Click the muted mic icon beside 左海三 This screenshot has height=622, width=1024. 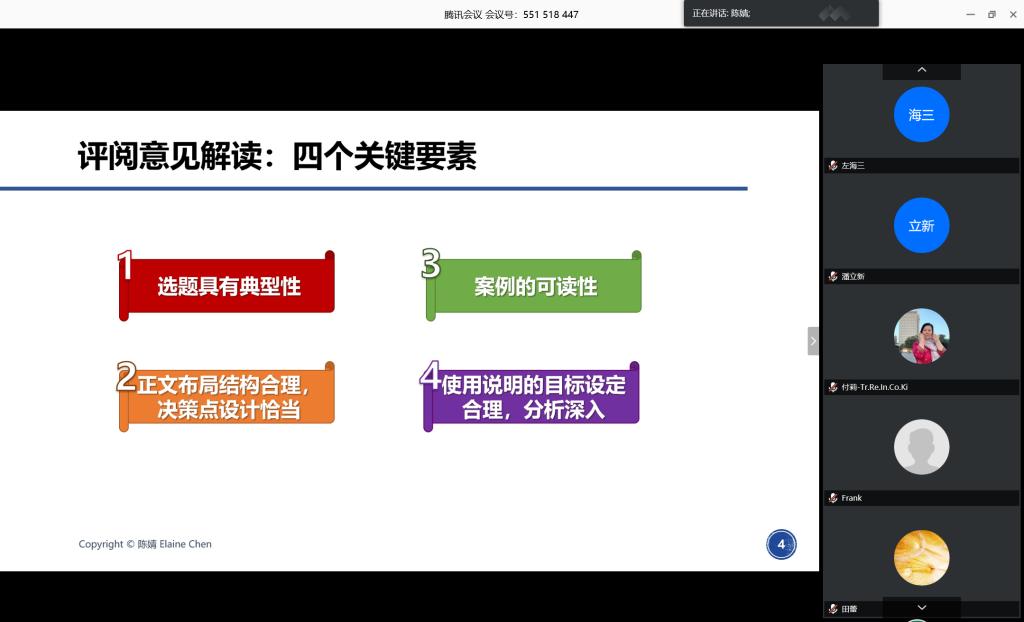pyautogui.click(x=833, y=166)
